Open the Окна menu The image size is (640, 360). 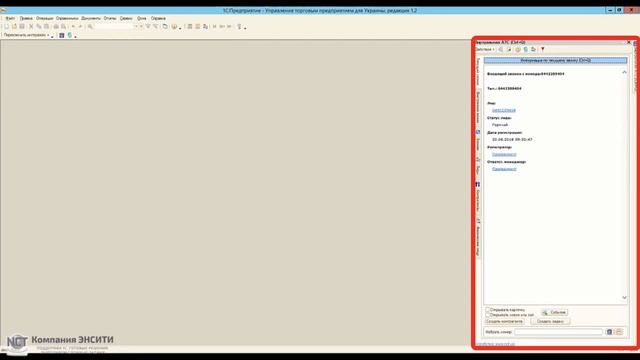142,18
